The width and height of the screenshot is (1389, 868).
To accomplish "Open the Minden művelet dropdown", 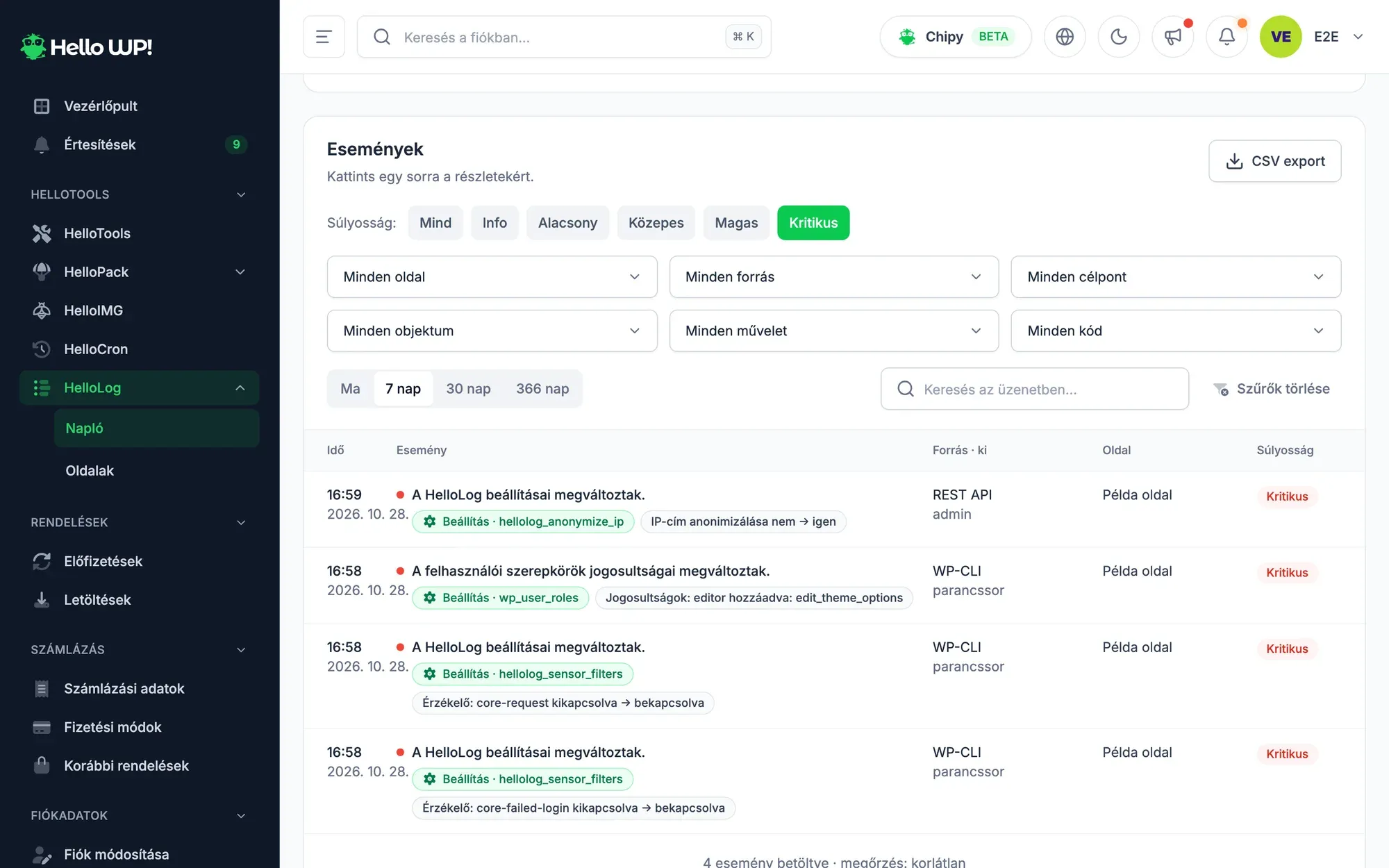I will (x=833, y=331).
